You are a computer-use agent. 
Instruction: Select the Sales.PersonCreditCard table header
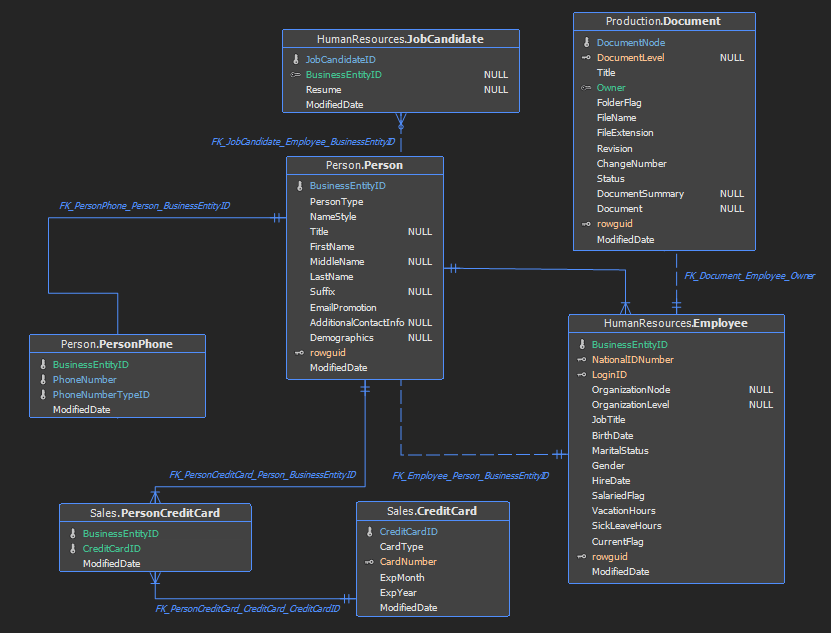click(x=155, y=513)
